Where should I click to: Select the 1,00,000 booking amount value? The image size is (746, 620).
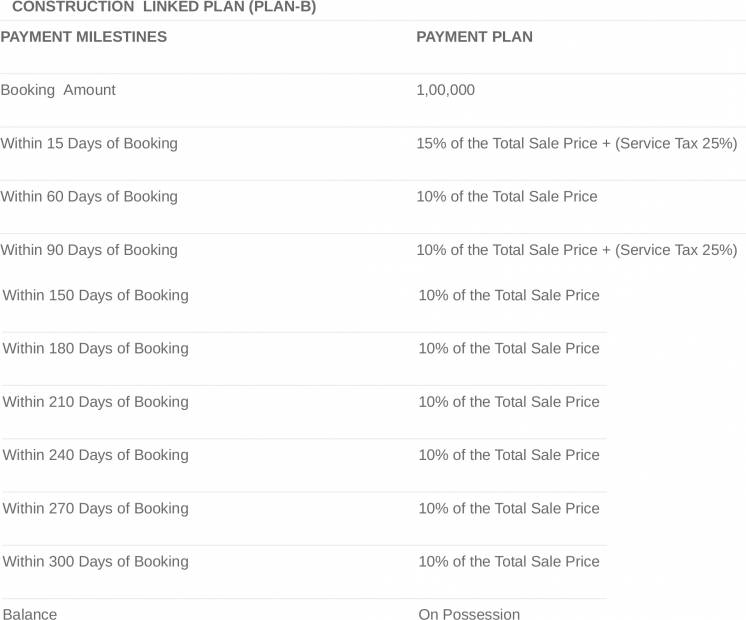click(x=445, y=90)
